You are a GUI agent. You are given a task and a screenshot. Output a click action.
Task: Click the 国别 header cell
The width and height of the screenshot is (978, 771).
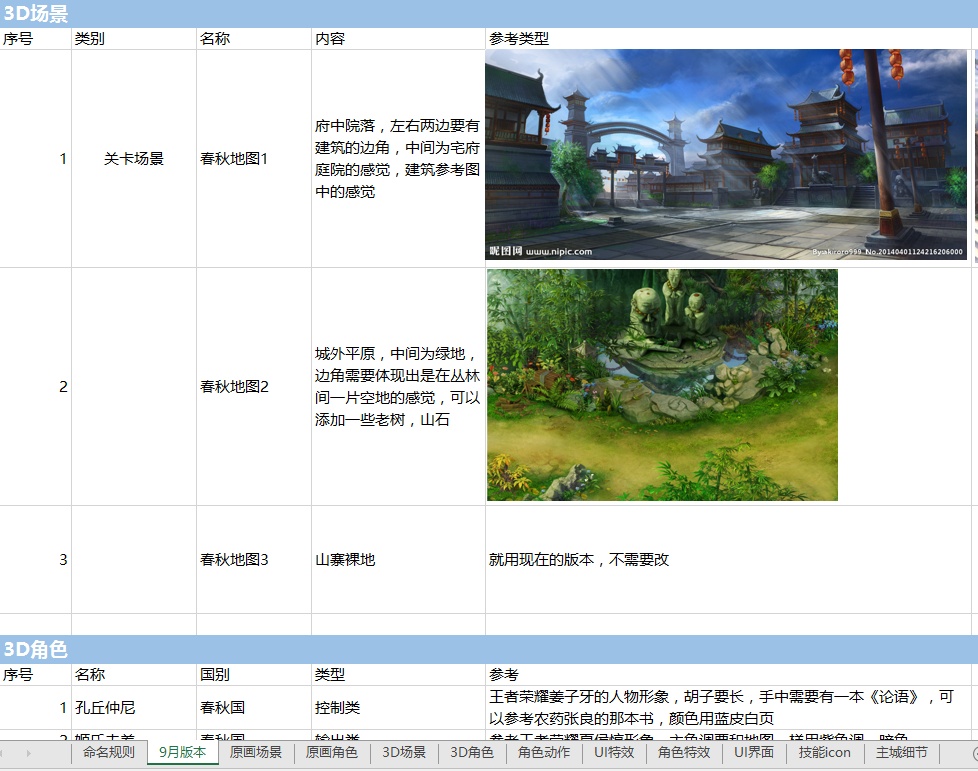254,674
